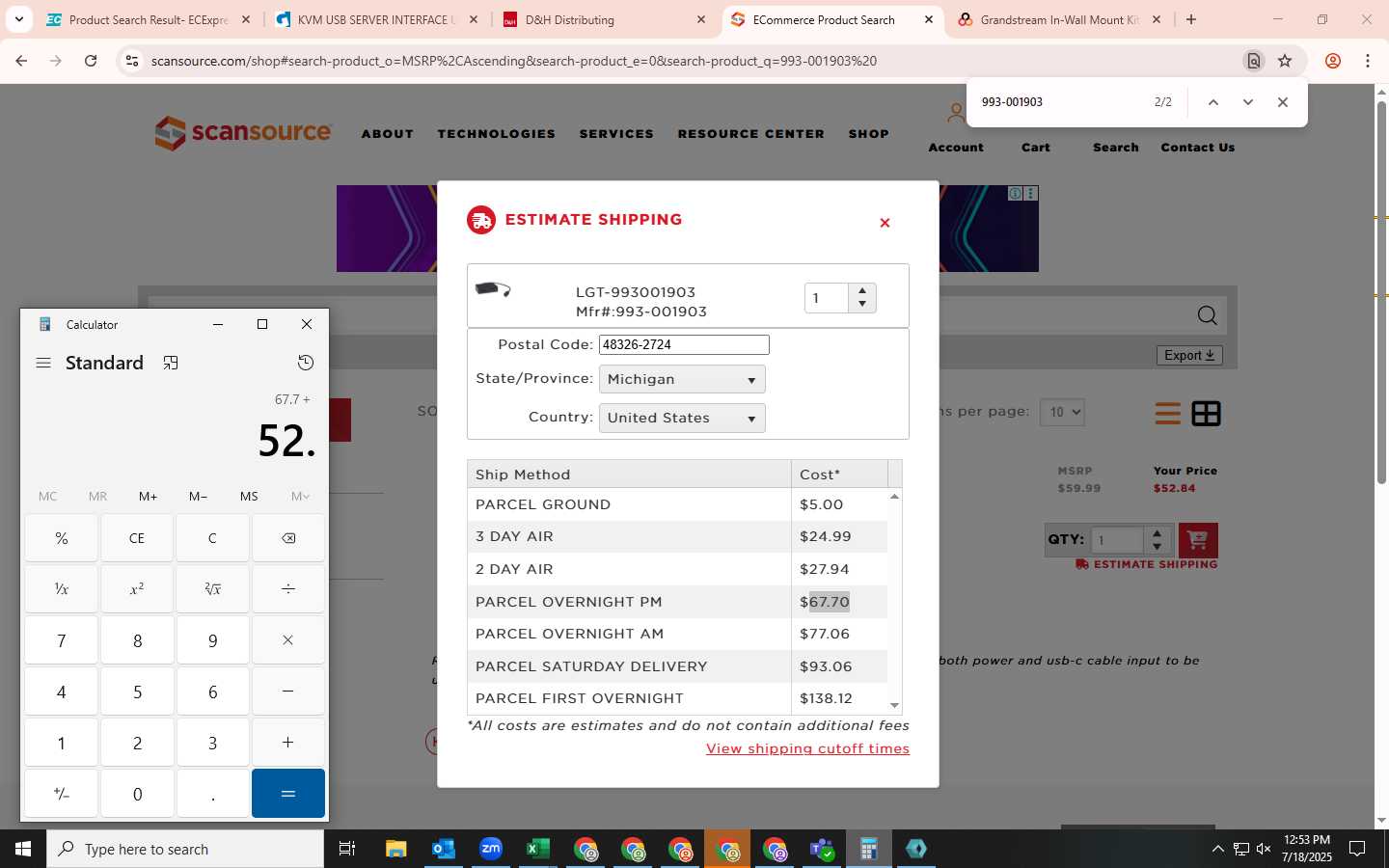1389x868 pixels.
Task: Select the 2 DAY AIR row
Action: [677, 569]
